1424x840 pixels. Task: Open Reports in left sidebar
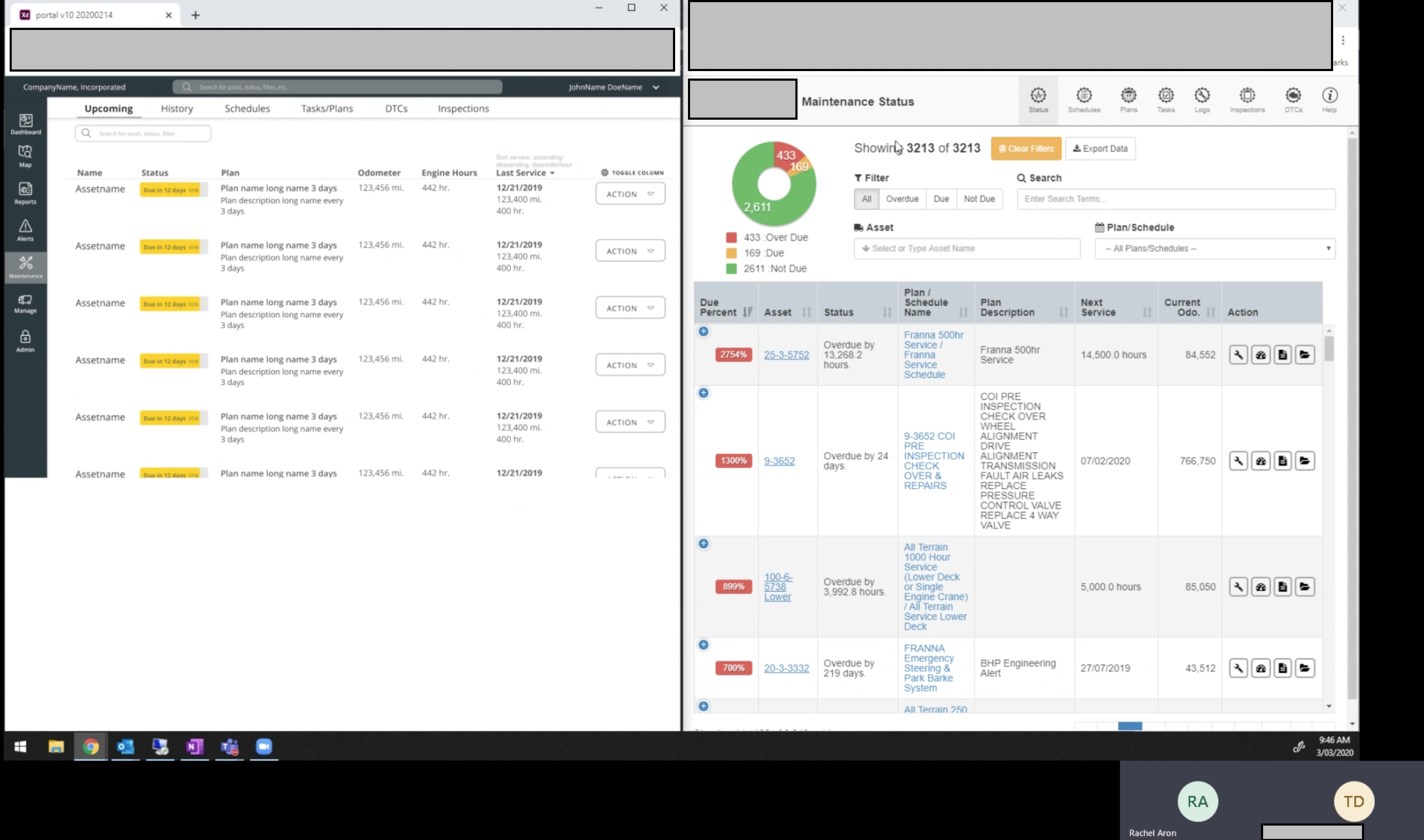point(26,193)
